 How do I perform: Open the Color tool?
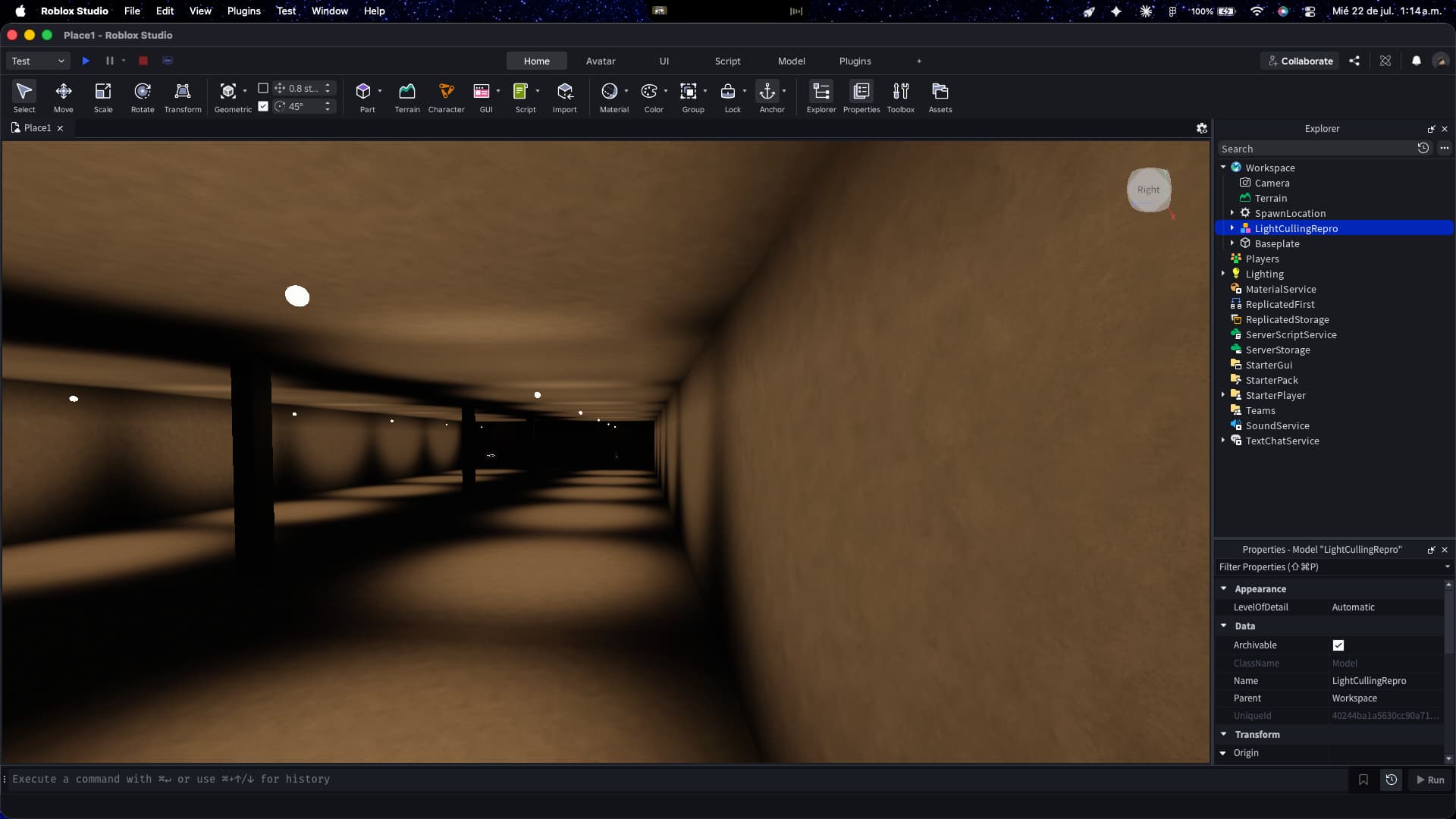coord(650,97)
